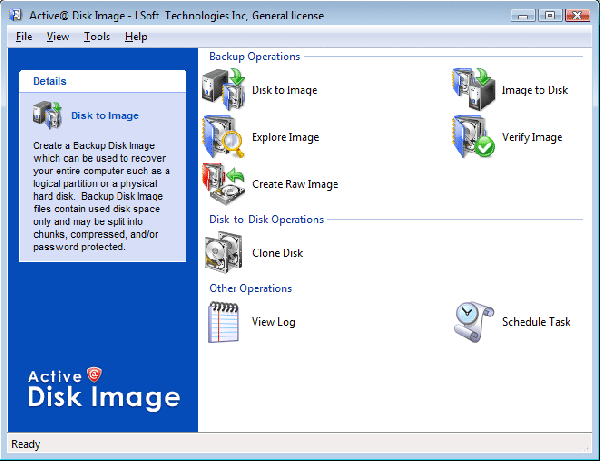Viewport: 600px width, 461px height.
Task: Open Schedule Task via its text label
Action: tap(536, 322)
